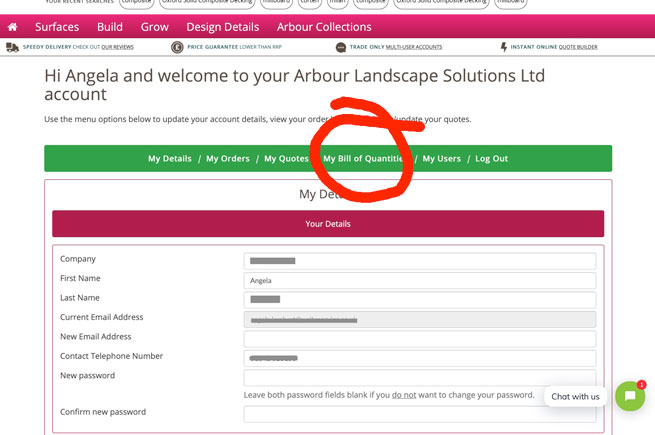The height and width of the screenshot is (435, 655).
Task: Open the Surfaces menu
Action: pos(57,27)
